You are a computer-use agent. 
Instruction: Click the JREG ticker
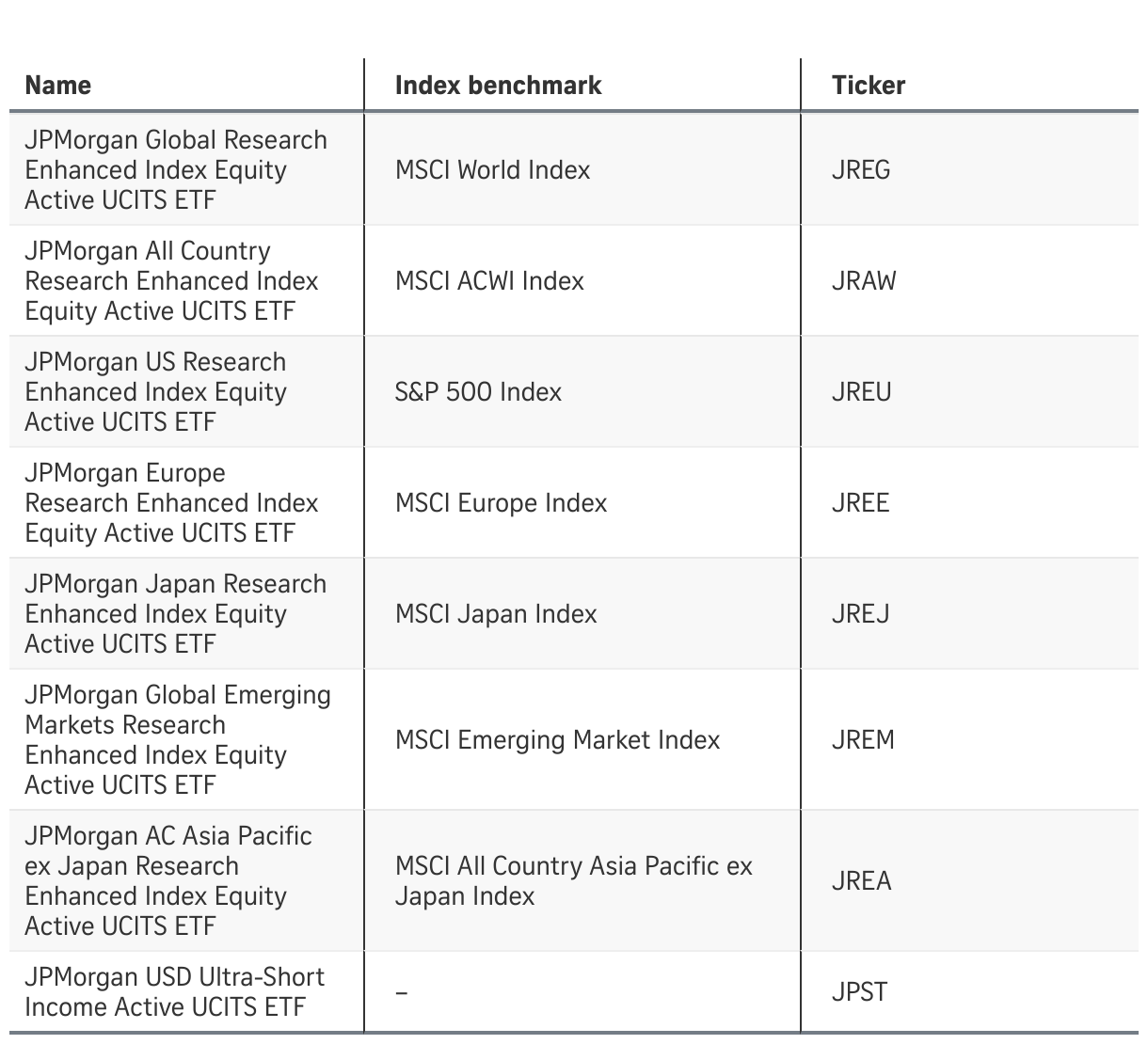coord(861,170)
